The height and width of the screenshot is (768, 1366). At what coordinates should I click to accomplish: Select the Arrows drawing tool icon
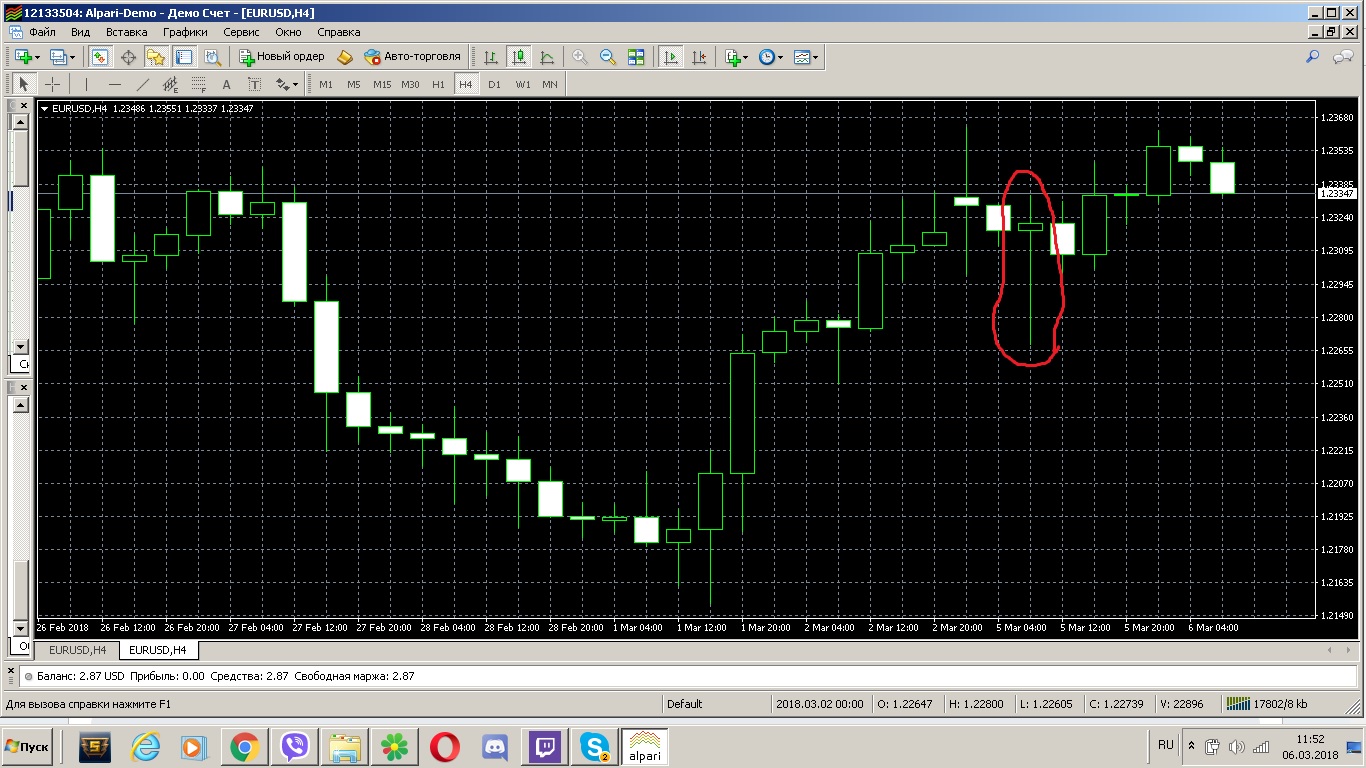point(282,84)
